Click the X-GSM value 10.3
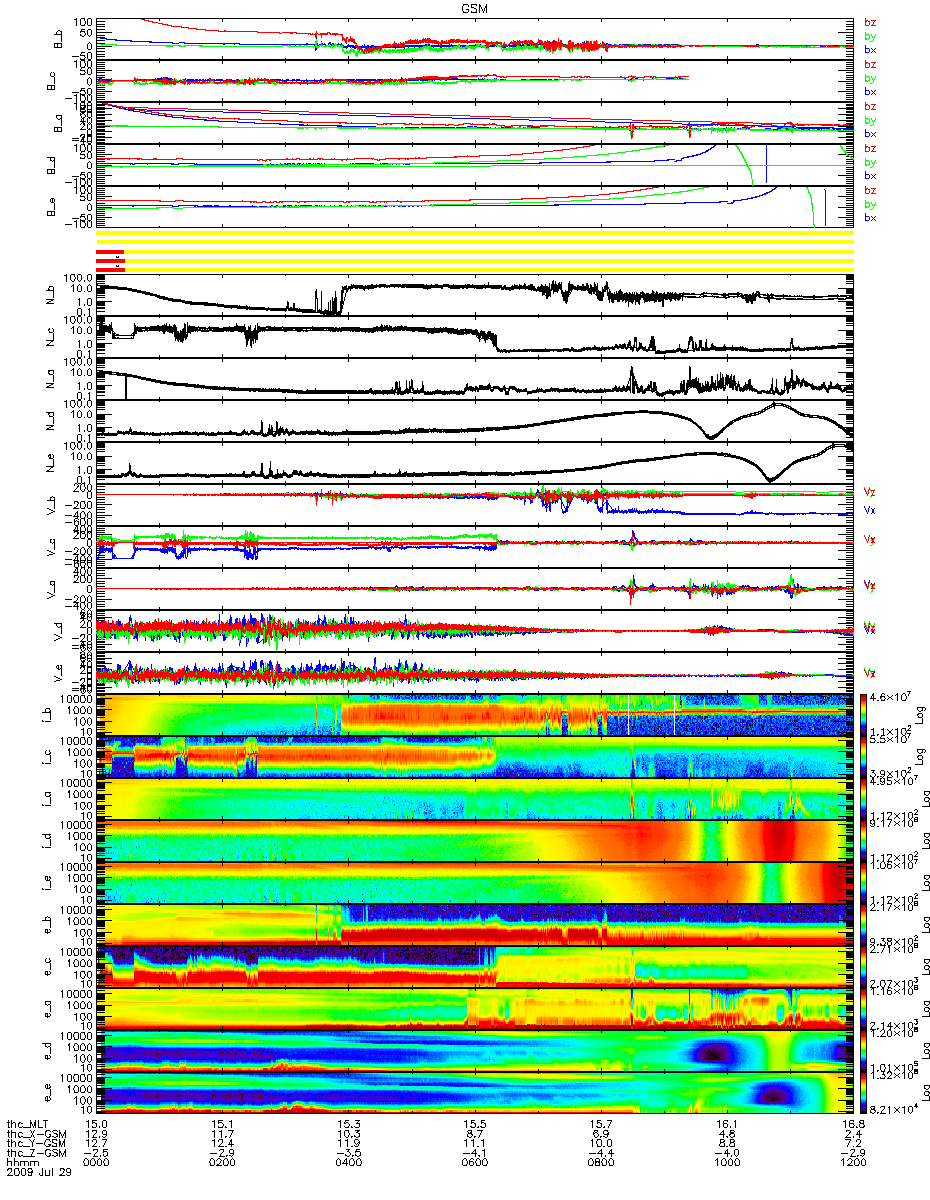Screen dimensions: 930x1200 coord(348,1134)
